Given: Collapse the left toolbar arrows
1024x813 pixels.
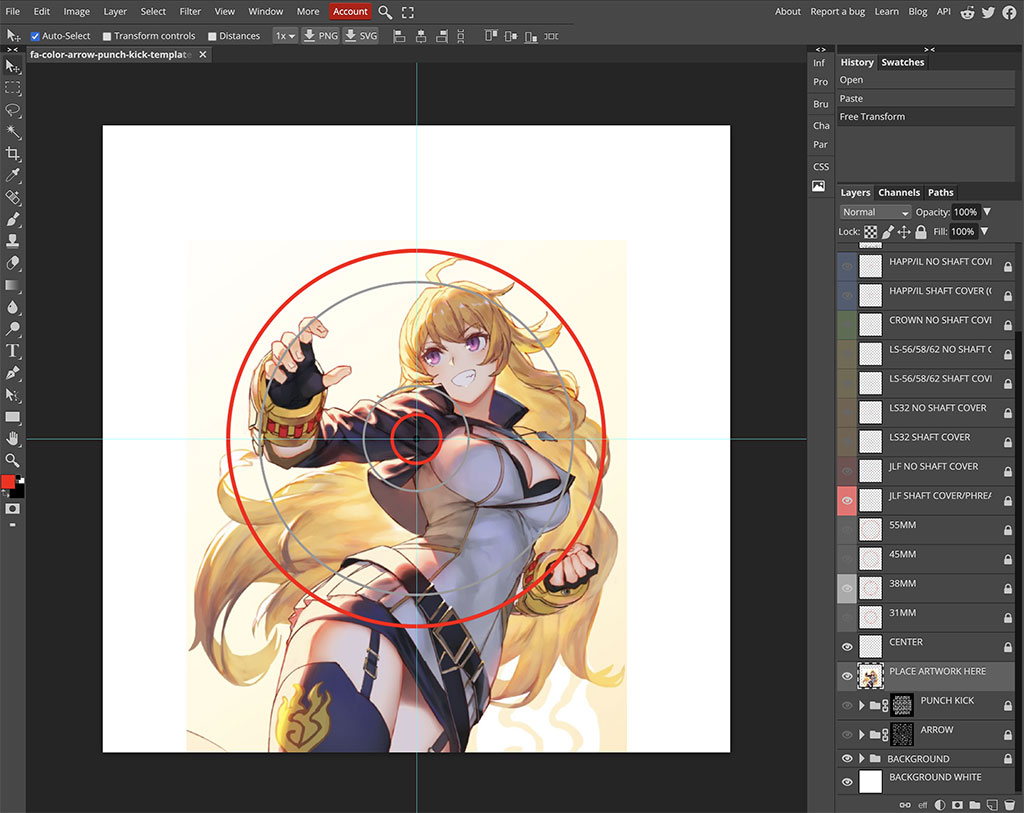Looking at the screenshot, I should click(12, 50).
